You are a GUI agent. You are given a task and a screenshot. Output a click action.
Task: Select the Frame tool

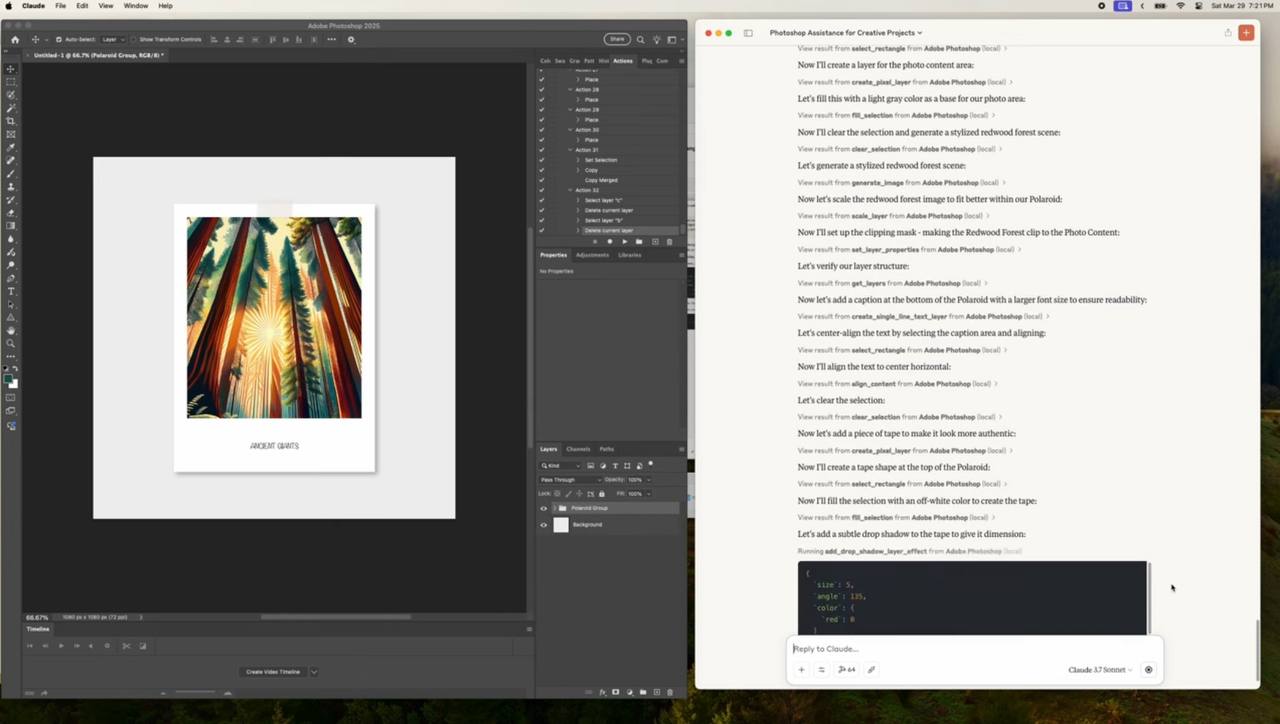coord(11,134)
